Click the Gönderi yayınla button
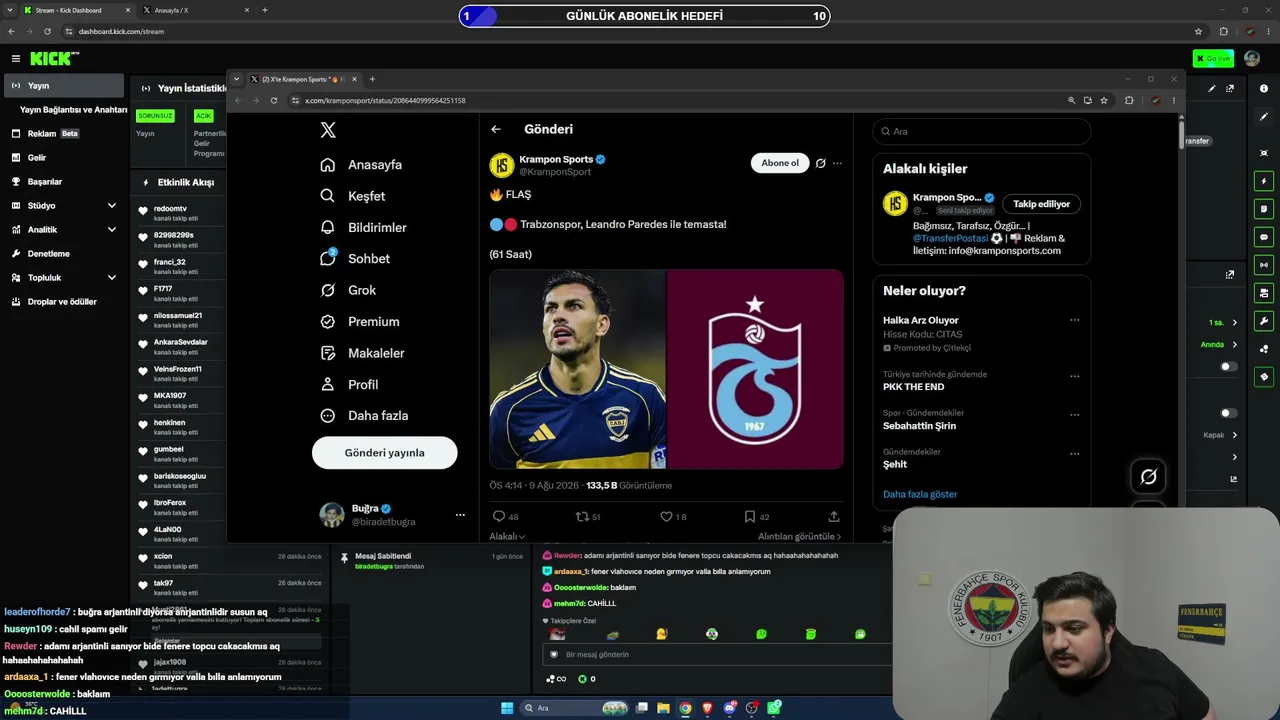The image size is (1280, 720). (385, 453)
